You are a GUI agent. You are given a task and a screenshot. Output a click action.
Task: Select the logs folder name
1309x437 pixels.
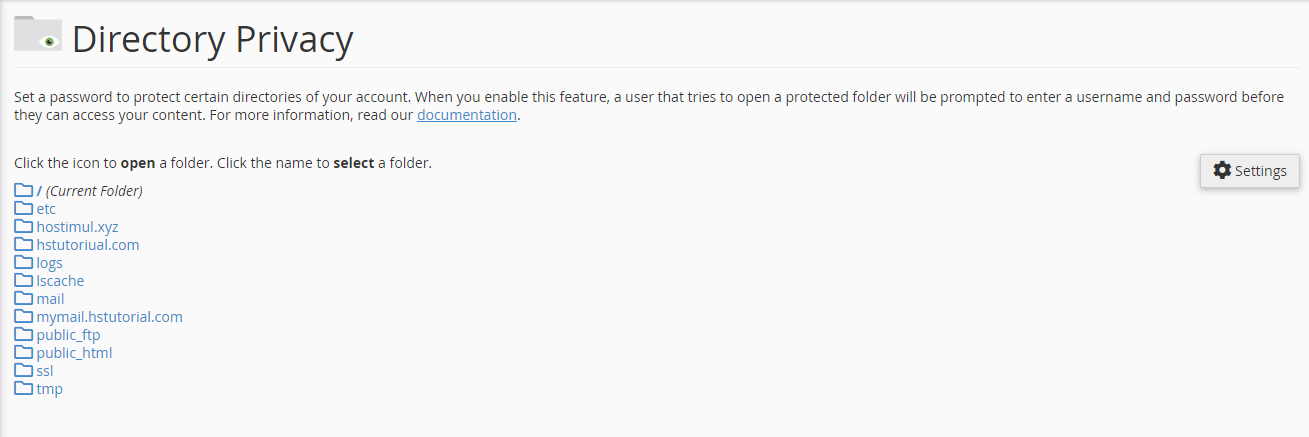click(49, 263)
